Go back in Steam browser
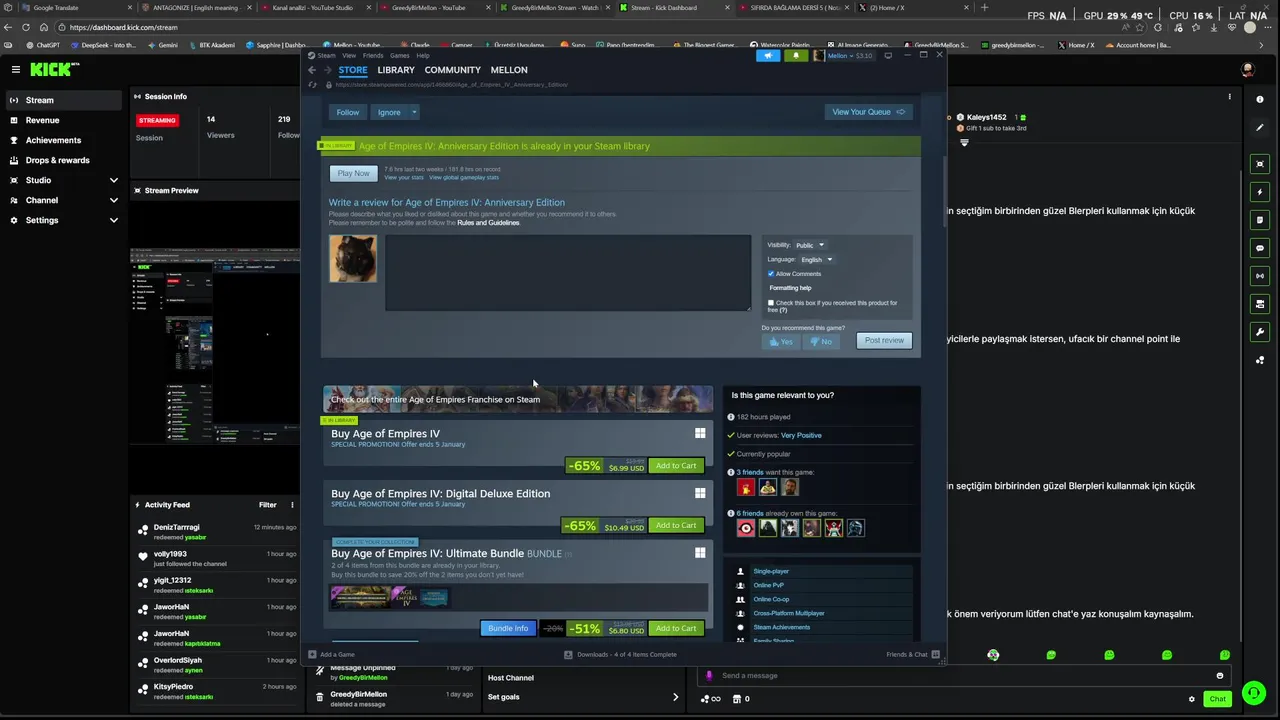This screenshot has height=720, width=1280. [312, 70]
